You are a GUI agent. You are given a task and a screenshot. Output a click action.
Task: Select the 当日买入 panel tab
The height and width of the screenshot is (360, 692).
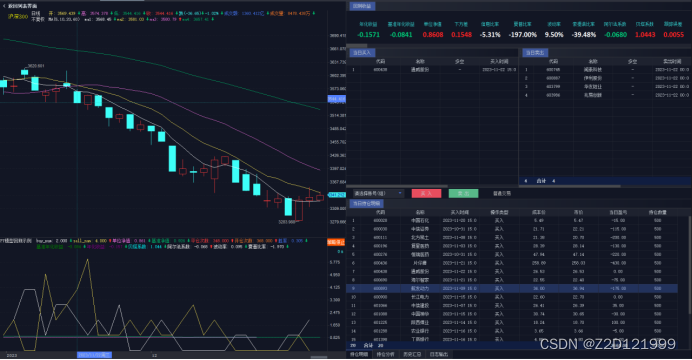click(x=362, y=52)
